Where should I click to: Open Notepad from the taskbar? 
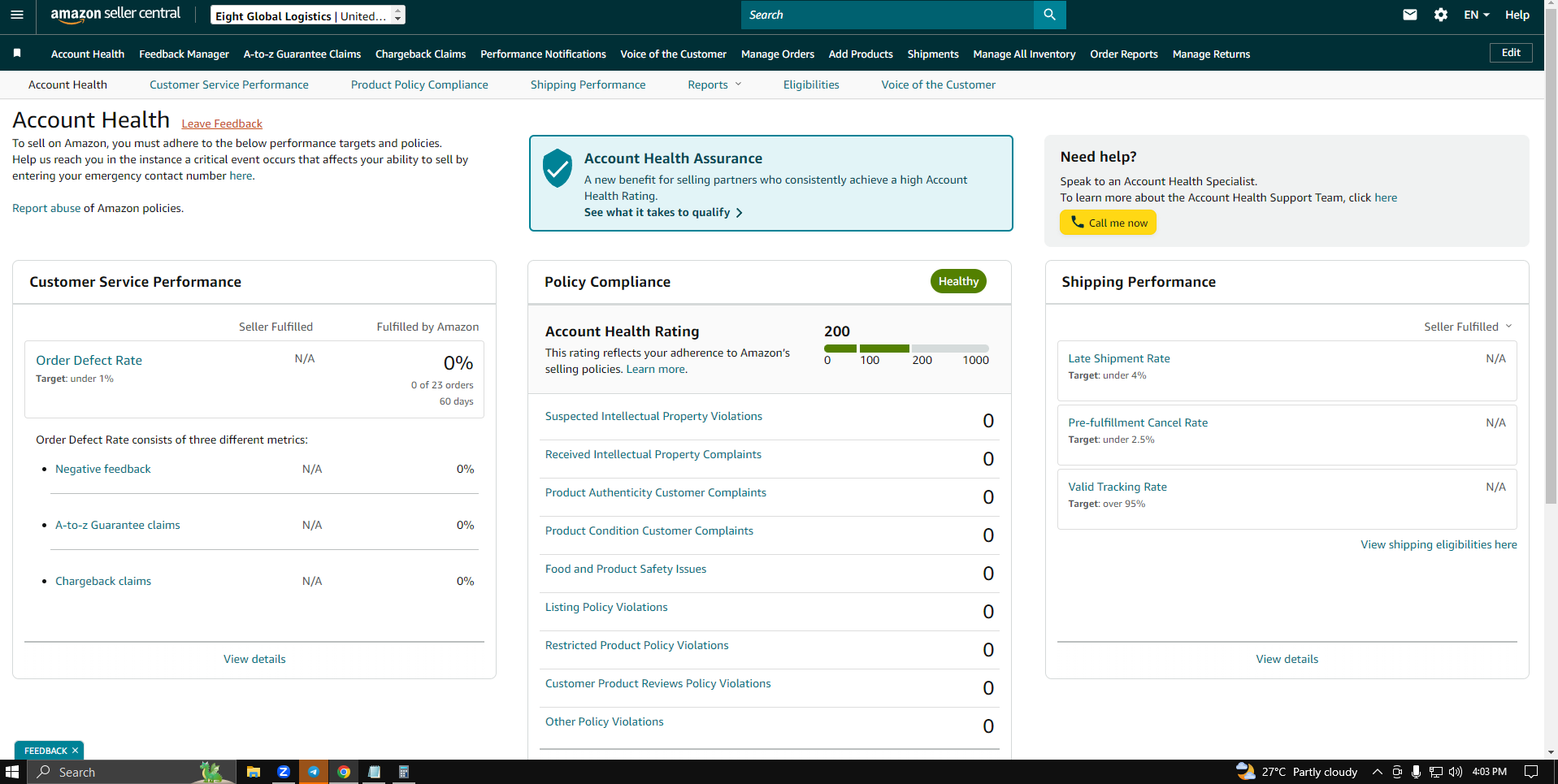click(x=374, y=772)
